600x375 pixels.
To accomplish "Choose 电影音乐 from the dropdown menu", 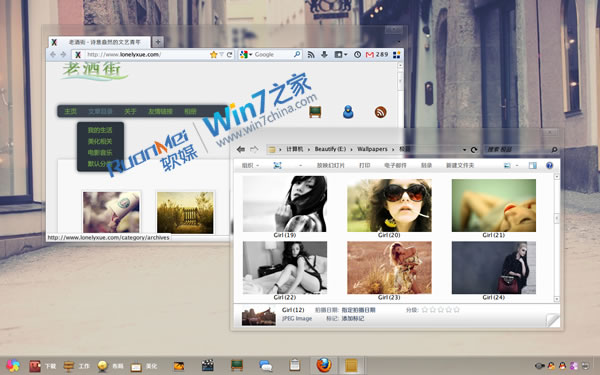I will point(100,152).
